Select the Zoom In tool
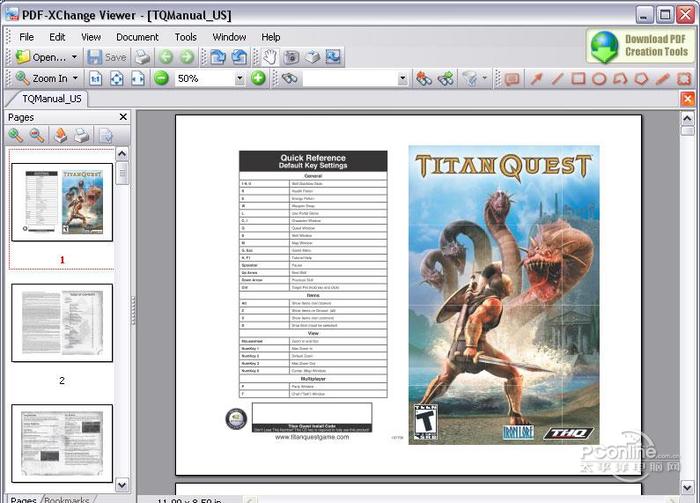The width and height of the screenshot is (700, 503). pyautogui.click(x=42, y=79)
